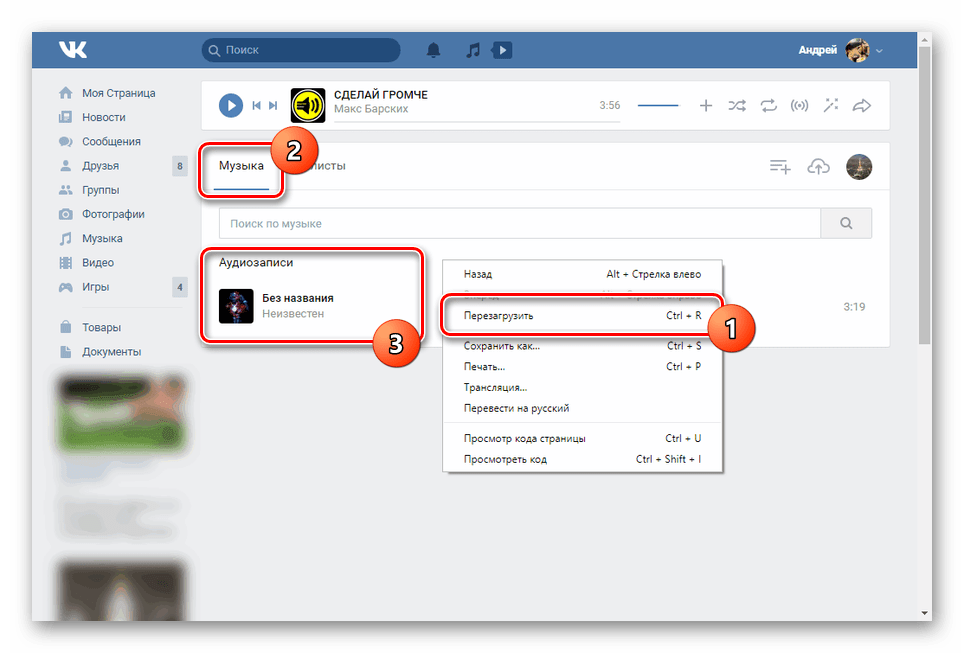The height and width of the screenshot is (653, 964).
Task: Select Перезагрузить in context menu
Action: pyautogui.click(x=499, y=315)
